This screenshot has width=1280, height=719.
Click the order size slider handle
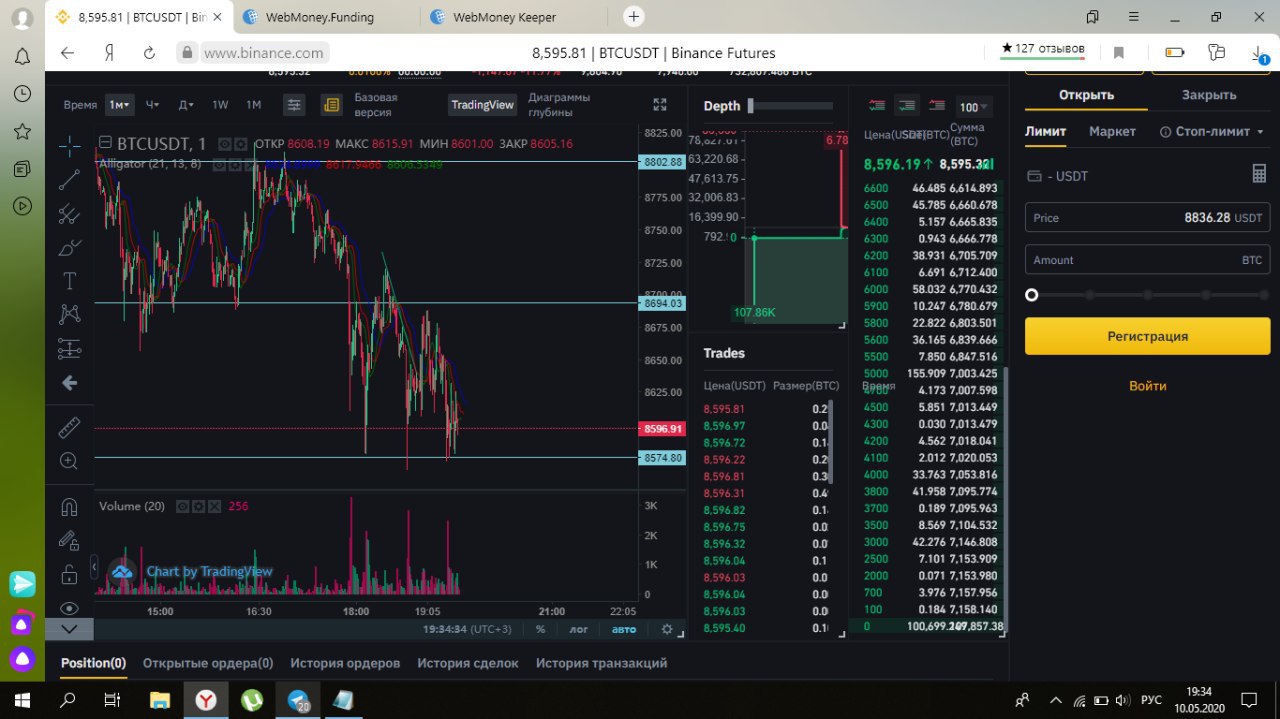click(x=1032, y=295)
